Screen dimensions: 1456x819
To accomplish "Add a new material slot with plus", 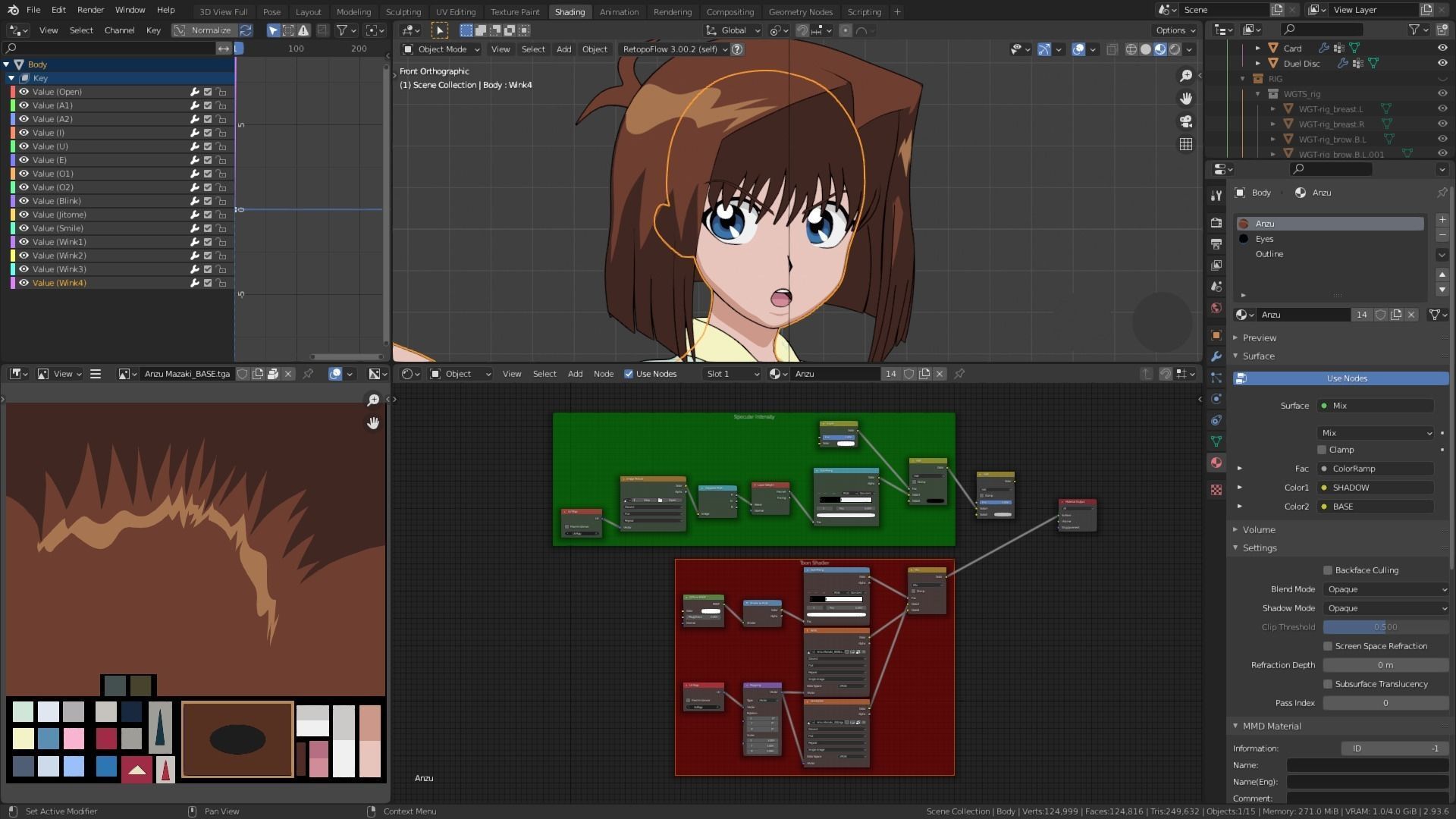I will pyautogui.click(x=1442, y=221).
